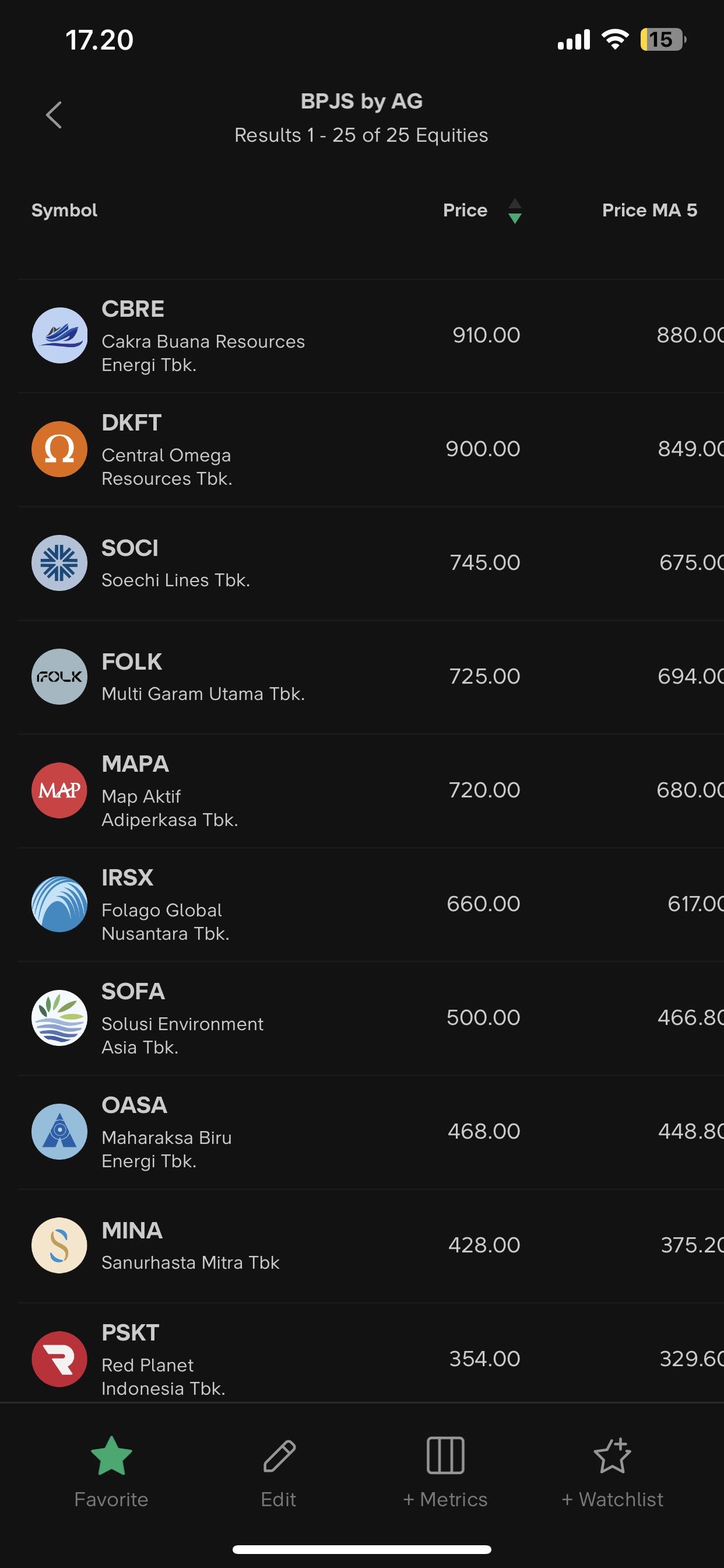Viewport: 724px width, 1568px height.
Task: Sort by the Price MA 5 column
Action: click(x=649, y=211)
